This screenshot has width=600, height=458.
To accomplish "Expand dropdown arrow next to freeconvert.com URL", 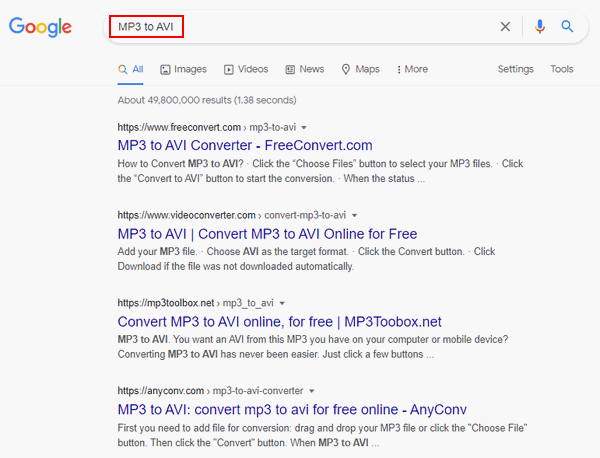I will click(x=304, y=127).
